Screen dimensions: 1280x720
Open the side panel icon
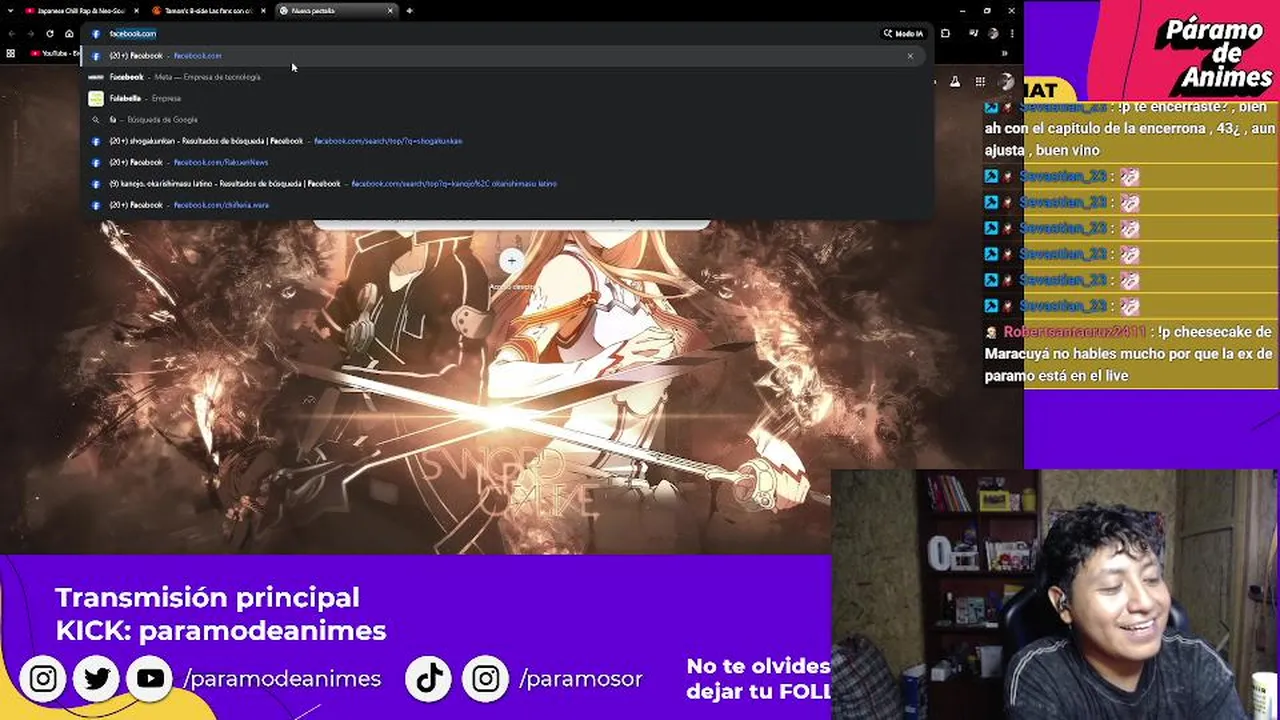click(x=945, y=33)
